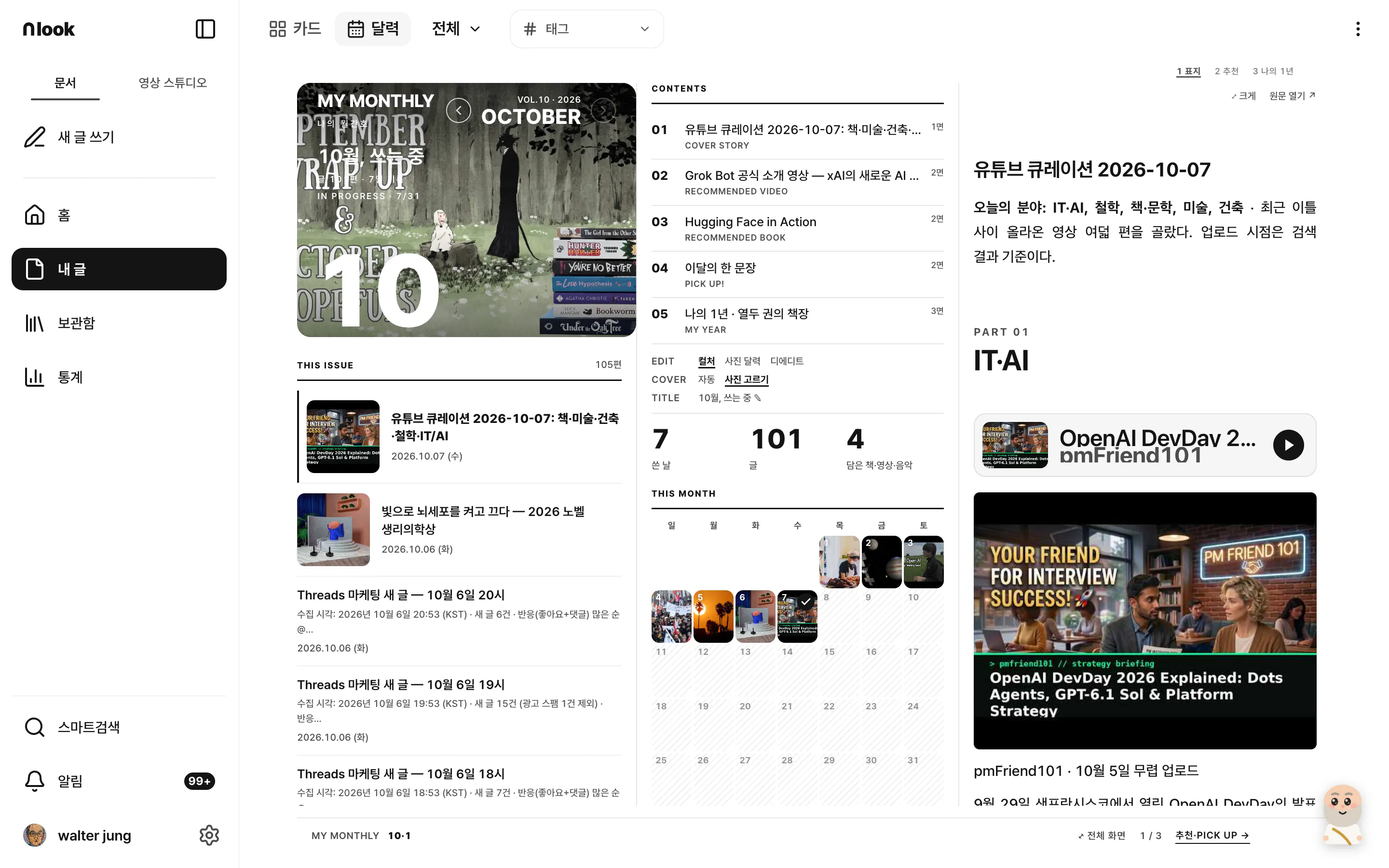The height and width of the screenshot is (868, 1389).
Task: Open contents item 03 Hugging Face in Action
Action: 797,229
